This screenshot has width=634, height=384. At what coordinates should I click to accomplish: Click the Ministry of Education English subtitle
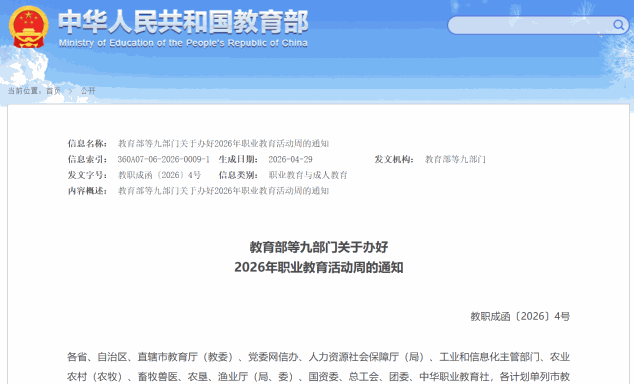click(x=183, y=43)
